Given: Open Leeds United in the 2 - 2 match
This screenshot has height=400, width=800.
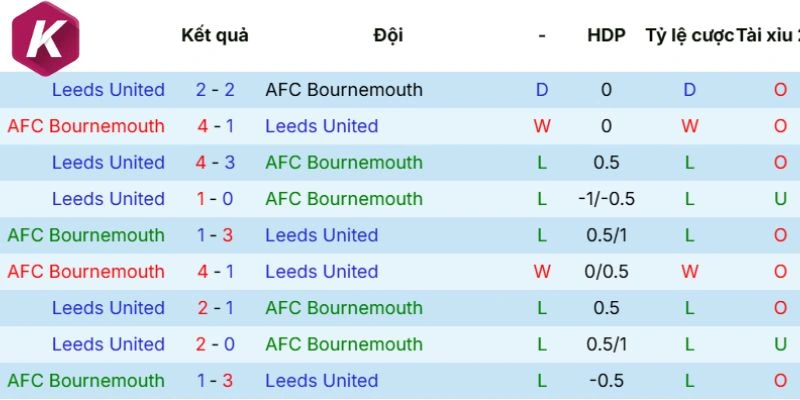Looking at the screenshot, I should click(108, 90).
